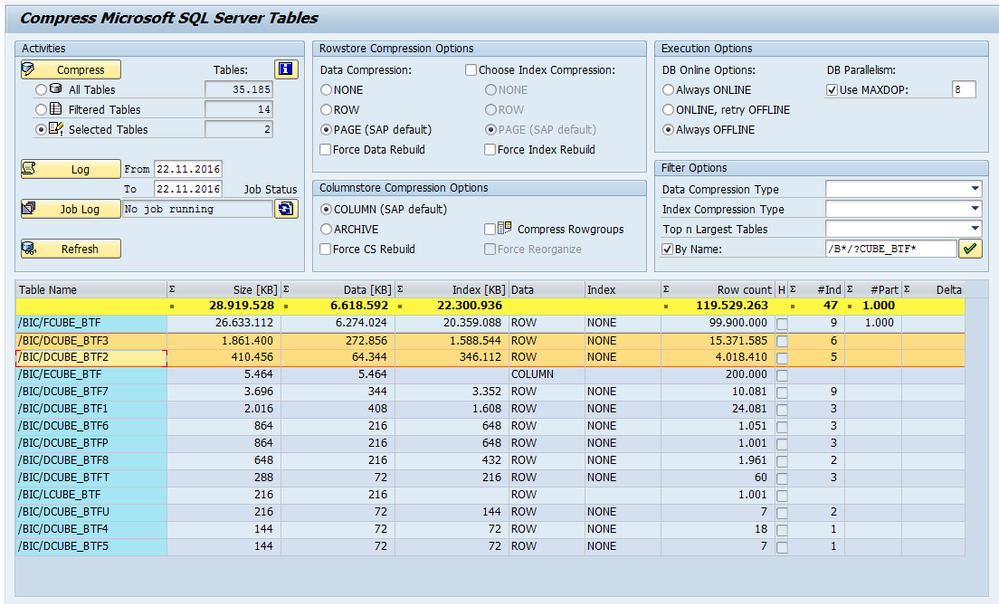Click the Index [KB] column header
Screen dimensions: 999x604
(x=452, y=290)
